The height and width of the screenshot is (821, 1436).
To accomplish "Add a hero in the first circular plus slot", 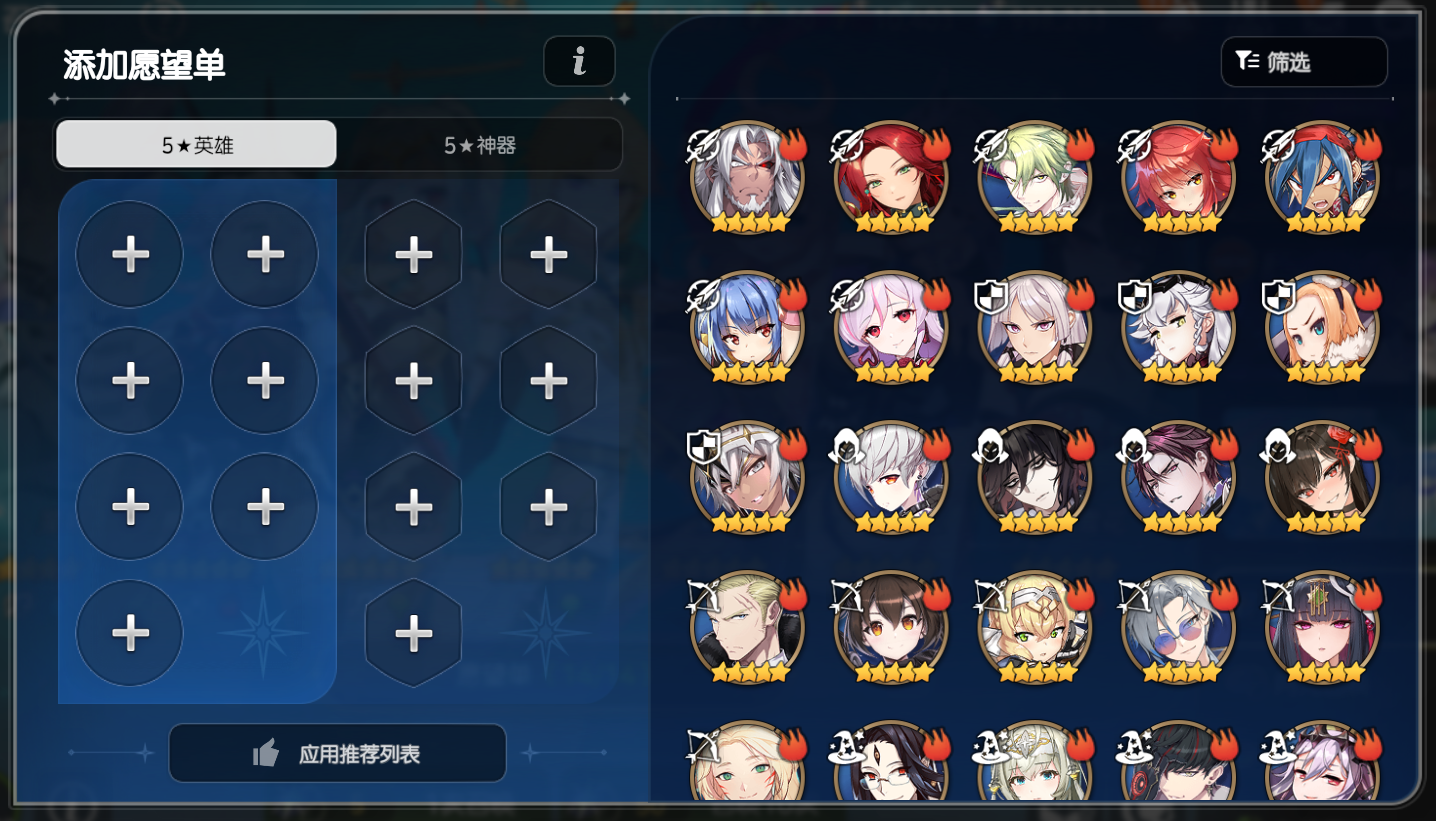I will pos(130,255).
